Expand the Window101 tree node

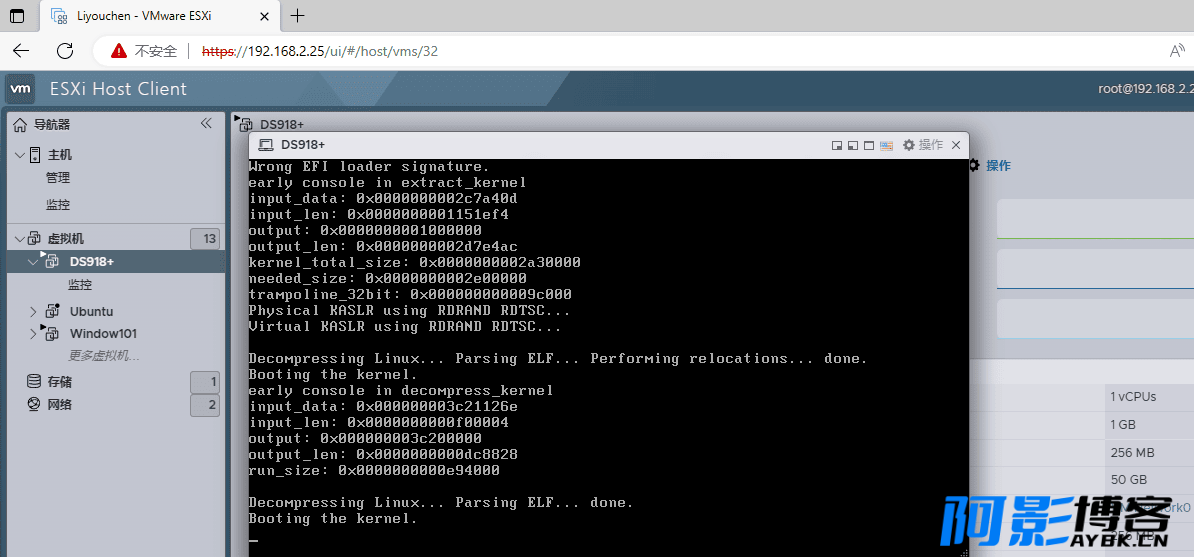pyautogui.click(x=33, y=333)
